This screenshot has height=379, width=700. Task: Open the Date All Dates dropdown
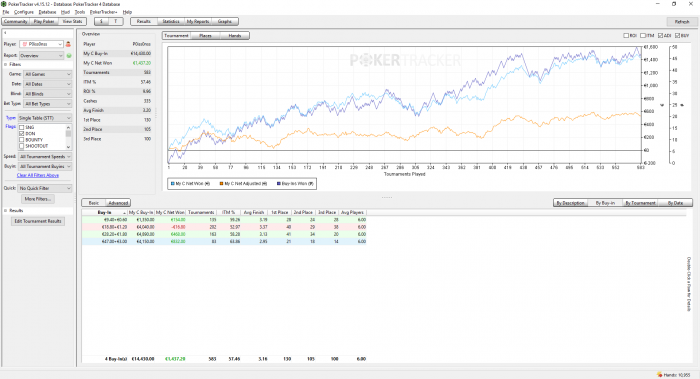(47, 84)
